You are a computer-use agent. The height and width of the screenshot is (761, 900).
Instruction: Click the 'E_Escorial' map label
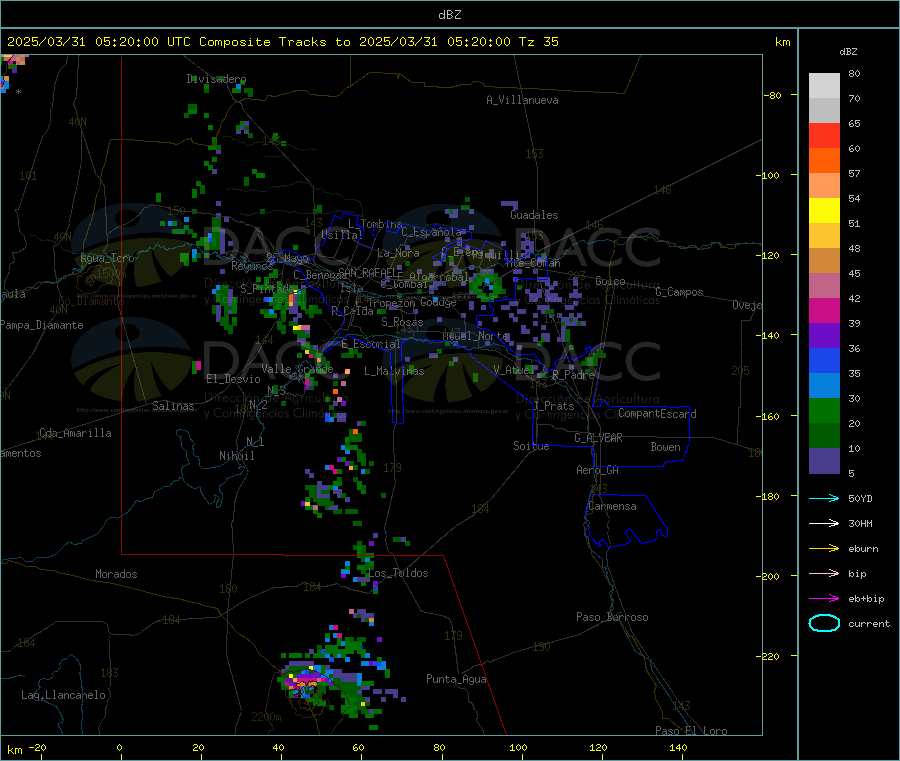click(371, 344)
